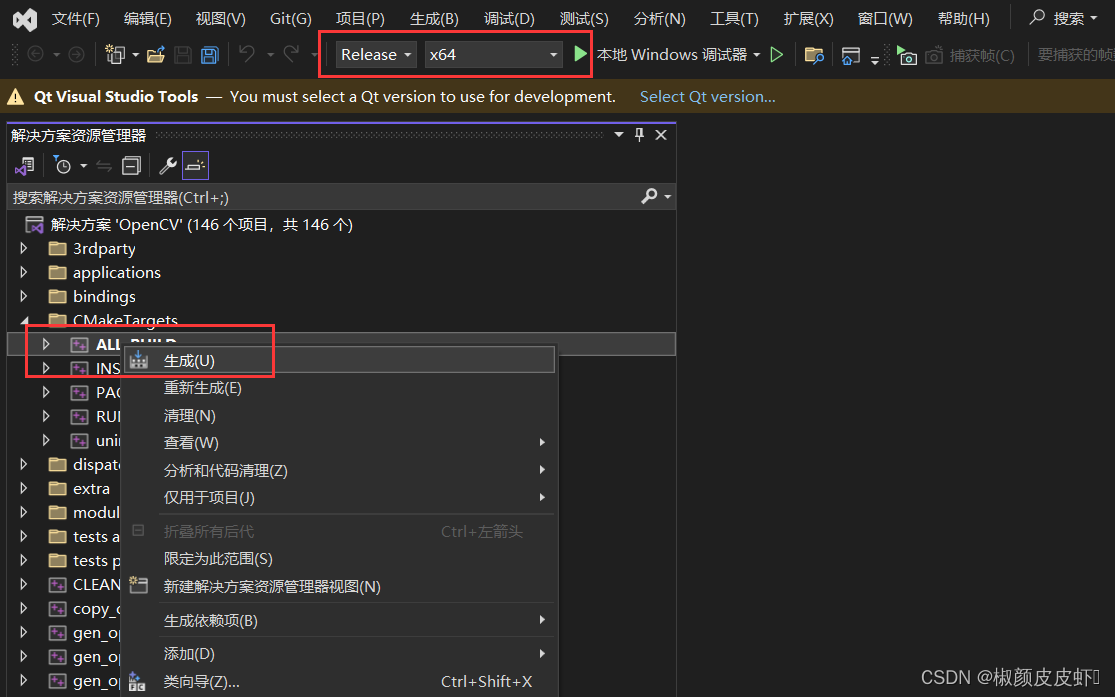Click the save file icon
Image resolution: width=1115 pixels, height=697 pixels.
(183, 55)
